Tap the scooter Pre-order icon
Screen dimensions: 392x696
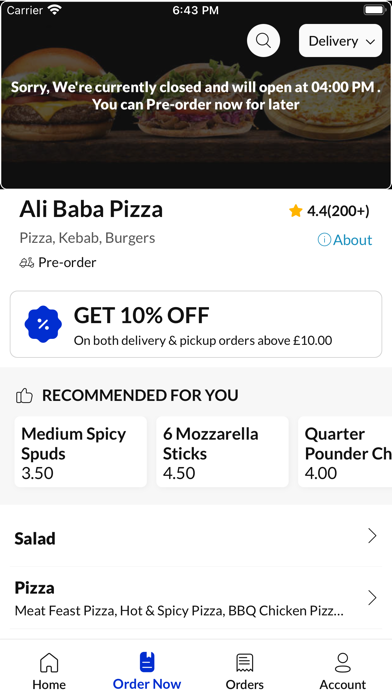[x=27, y=263]
